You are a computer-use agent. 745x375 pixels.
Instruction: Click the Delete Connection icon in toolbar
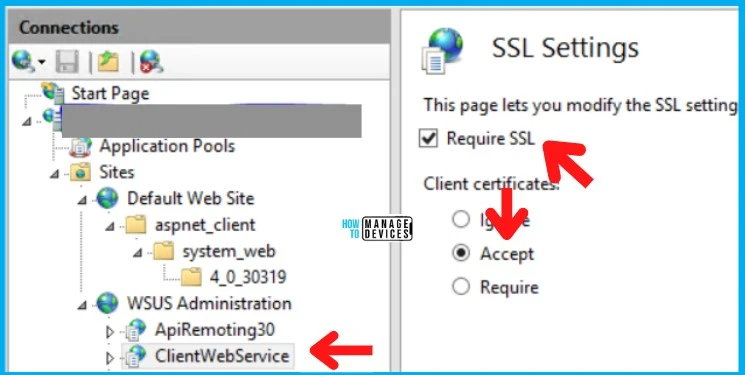[152, 62]
